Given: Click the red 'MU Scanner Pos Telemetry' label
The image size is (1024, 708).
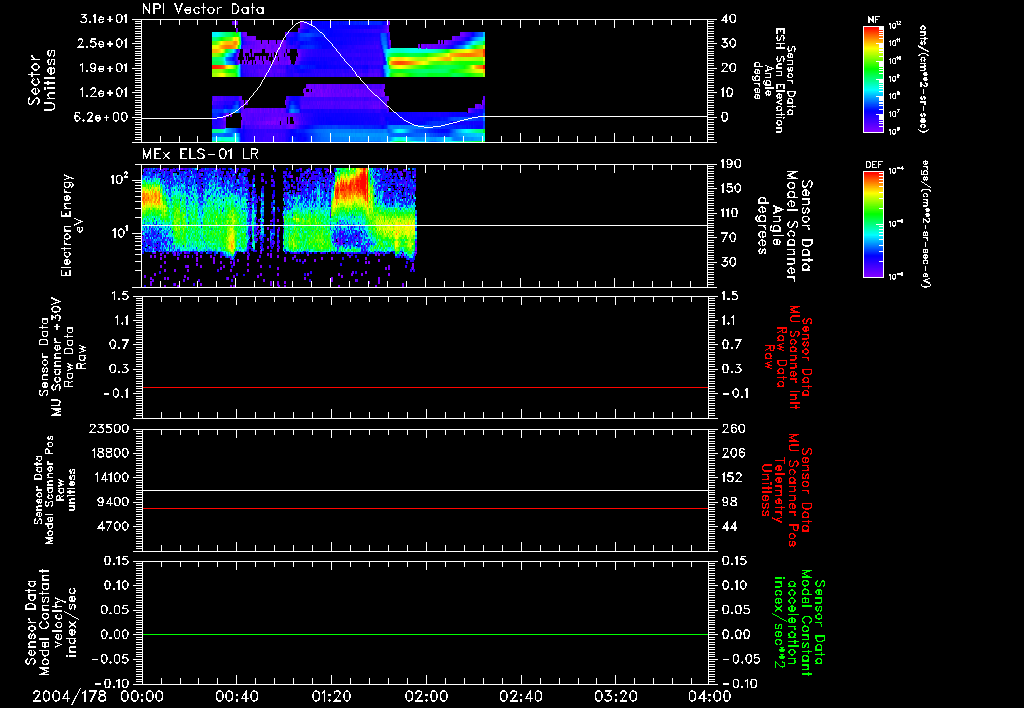Looking at the screenshot, I should [786, 490].
